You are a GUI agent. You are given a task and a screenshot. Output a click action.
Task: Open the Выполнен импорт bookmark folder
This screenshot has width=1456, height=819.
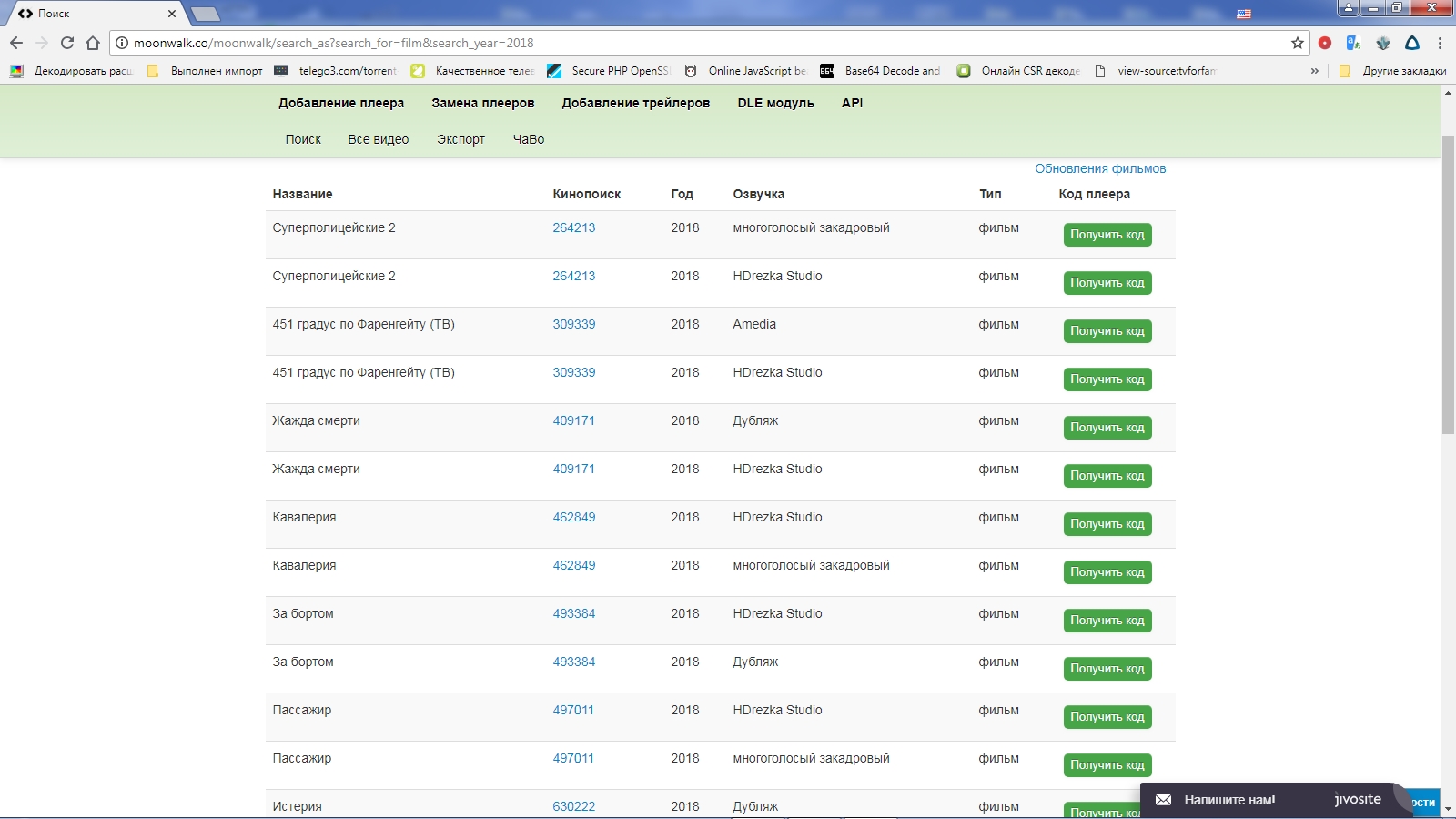(x=206, y=71)
